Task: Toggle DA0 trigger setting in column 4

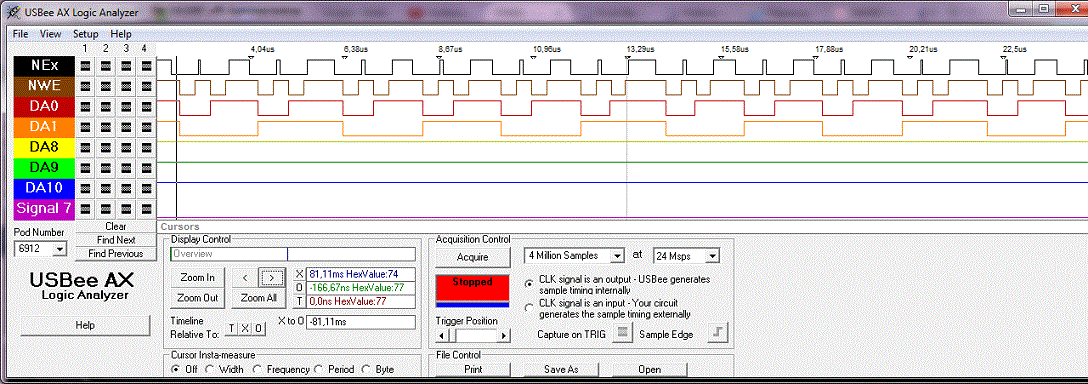Action: pos(146,107)
